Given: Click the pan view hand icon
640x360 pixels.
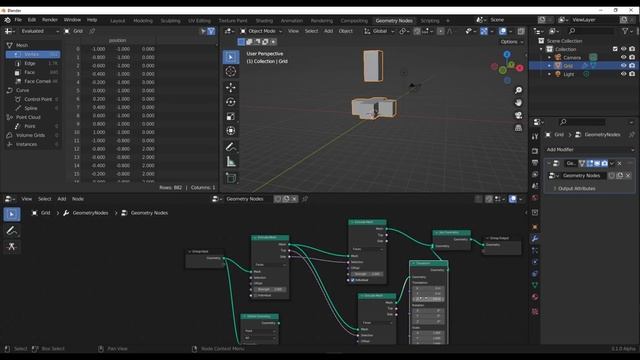Looking at the screenshot, I should tap(518, 103).
